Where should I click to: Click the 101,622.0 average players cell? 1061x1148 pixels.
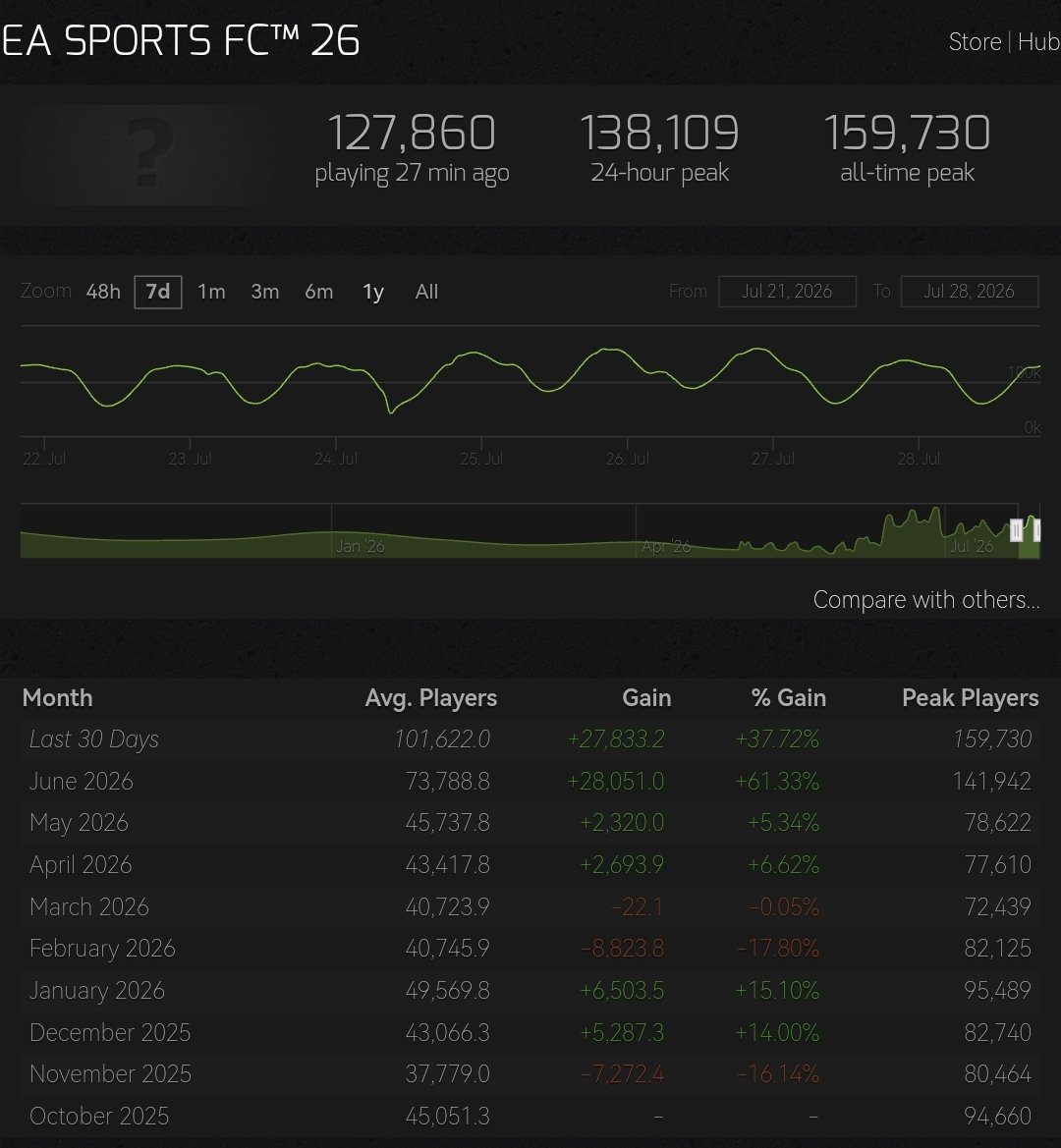(x=442, y=739)
